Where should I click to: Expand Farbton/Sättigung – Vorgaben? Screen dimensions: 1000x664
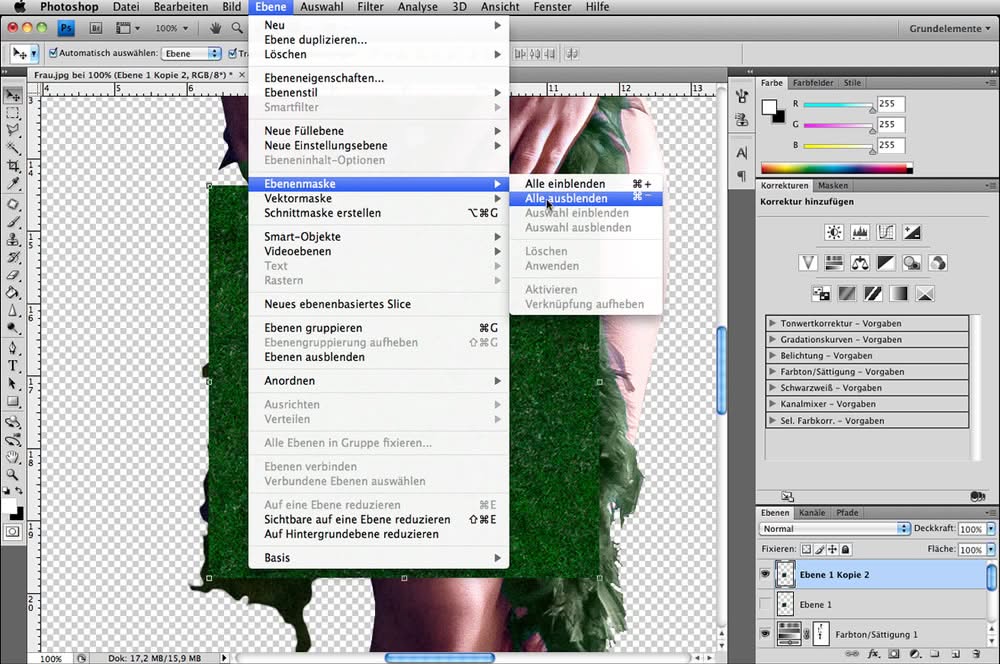(x=772, y=371)
